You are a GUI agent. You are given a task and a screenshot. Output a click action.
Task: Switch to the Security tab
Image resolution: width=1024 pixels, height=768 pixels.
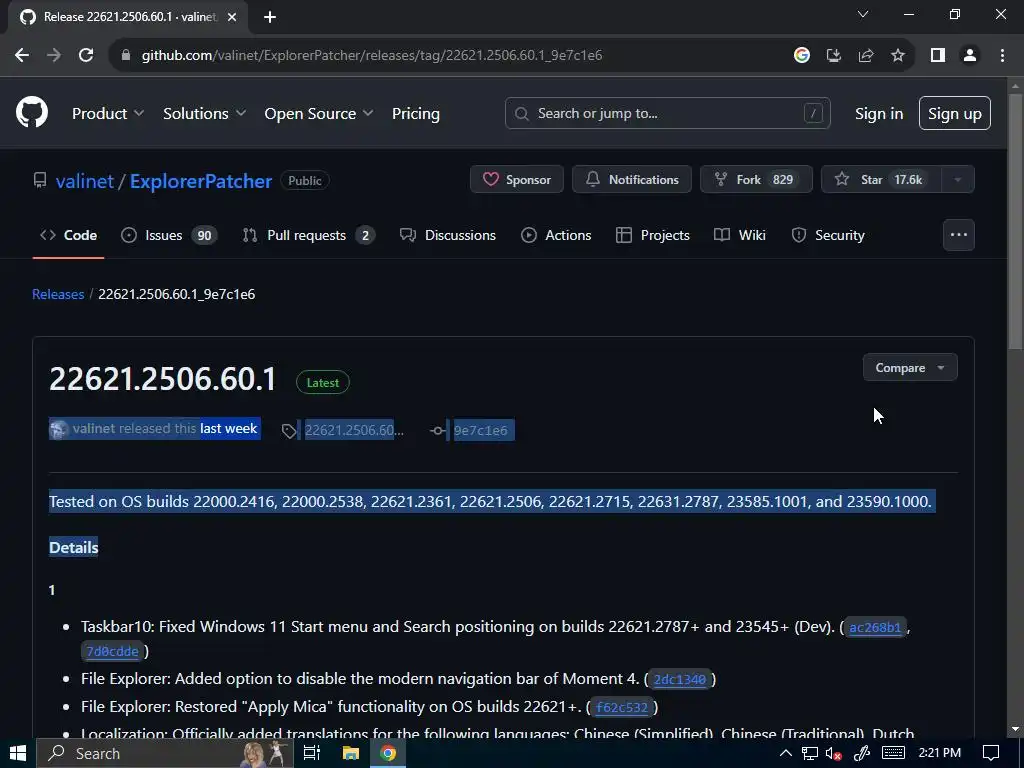point(827,235)
